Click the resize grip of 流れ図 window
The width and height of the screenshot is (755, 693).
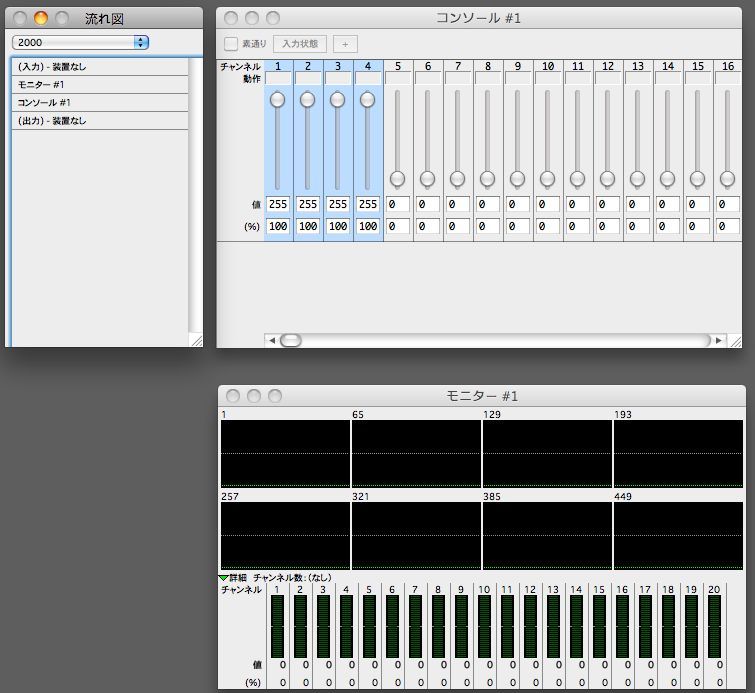196,340
